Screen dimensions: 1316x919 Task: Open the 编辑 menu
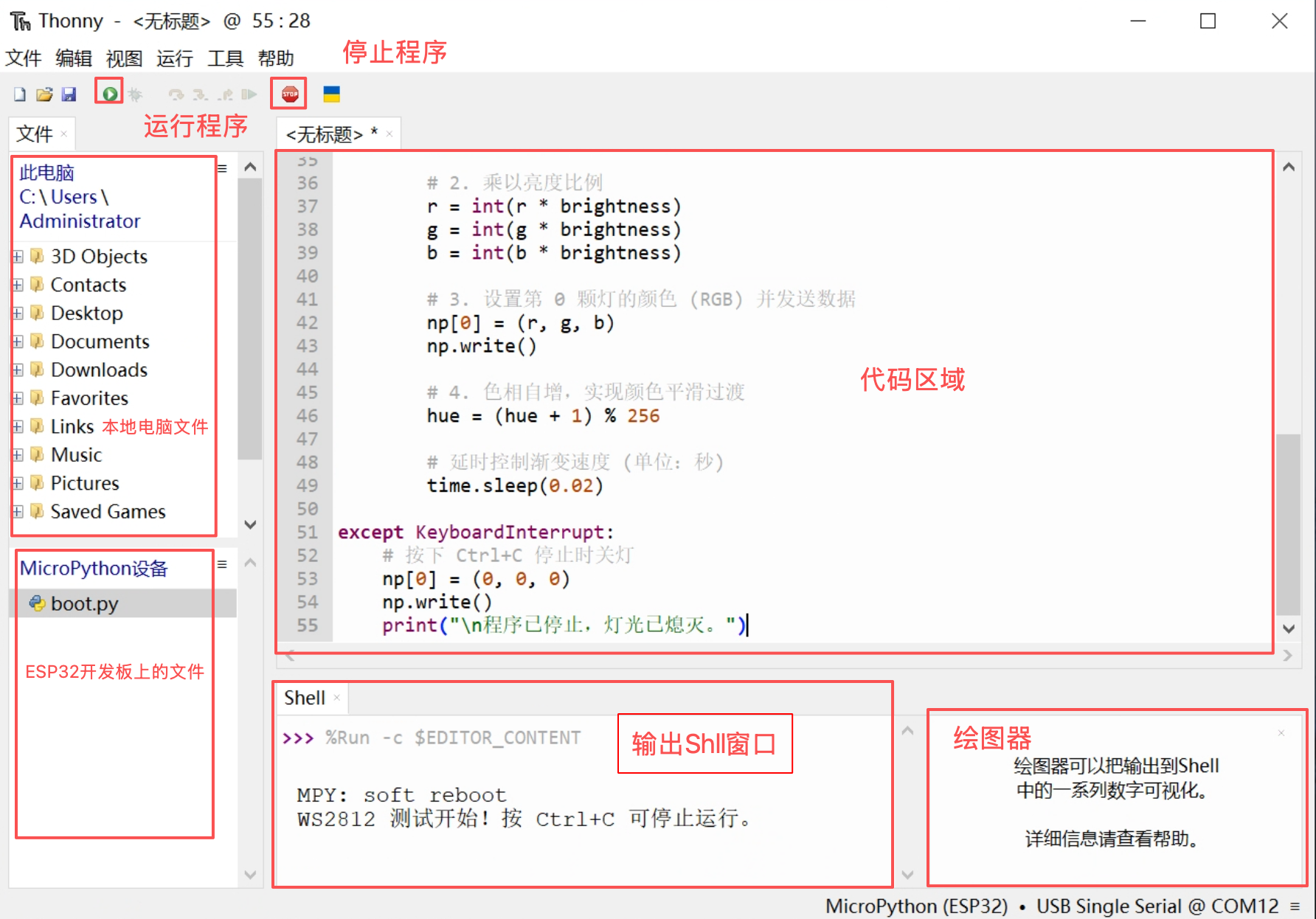pos(74,58)
